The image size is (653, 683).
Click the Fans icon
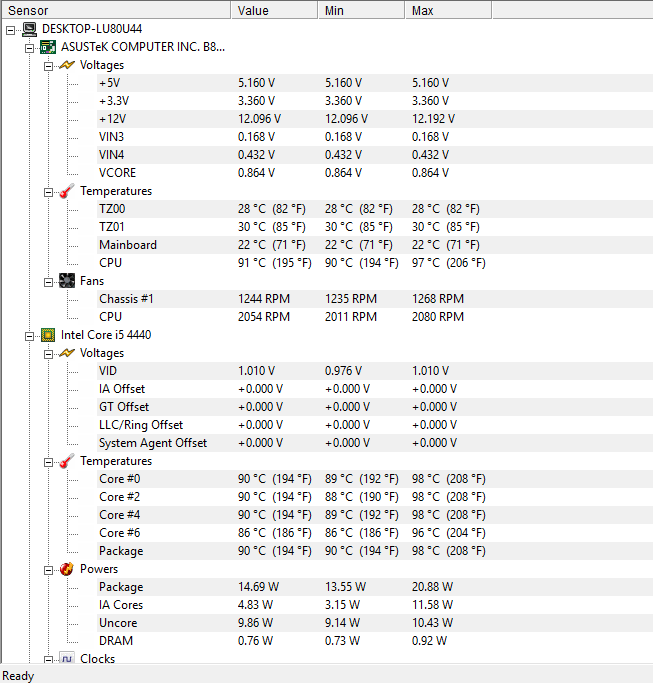click(67, 281)
